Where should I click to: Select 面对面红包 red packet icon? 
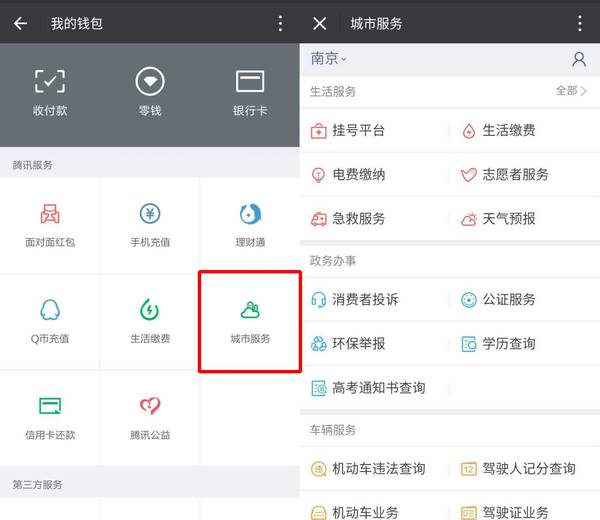tap(50, 214)
